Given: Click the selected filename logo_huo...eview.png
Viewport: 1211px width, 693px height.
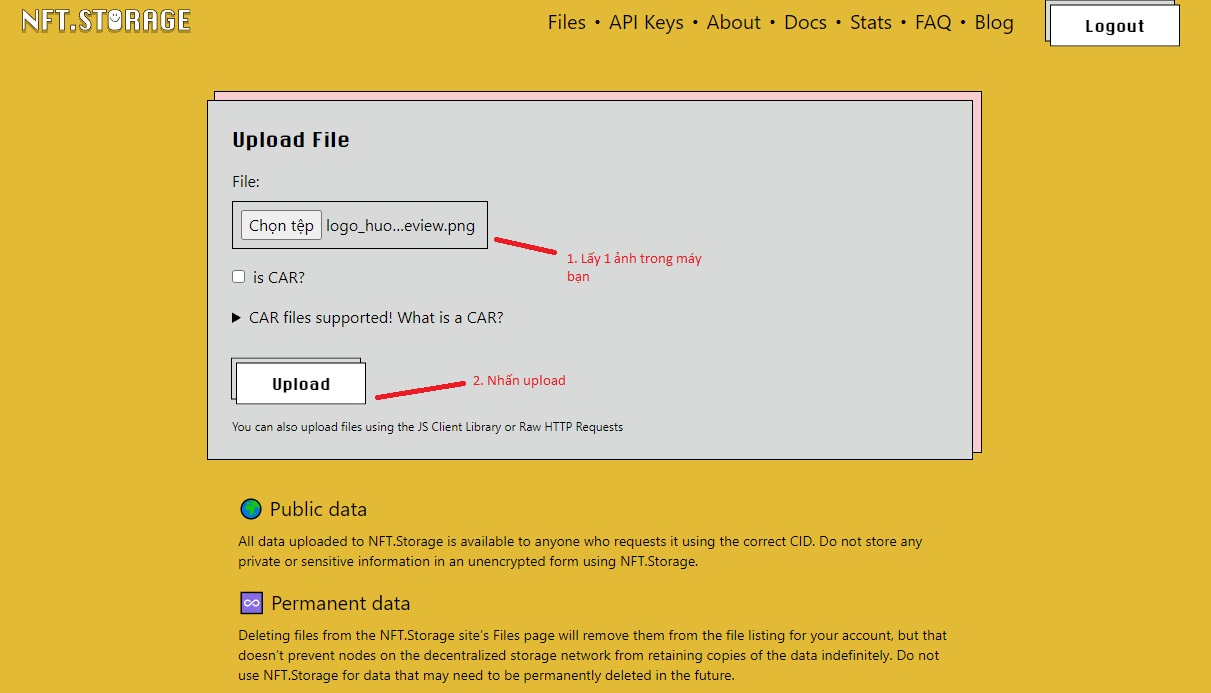Looking at the screenshot, I should pyautogui.click(x=400, y=226).
